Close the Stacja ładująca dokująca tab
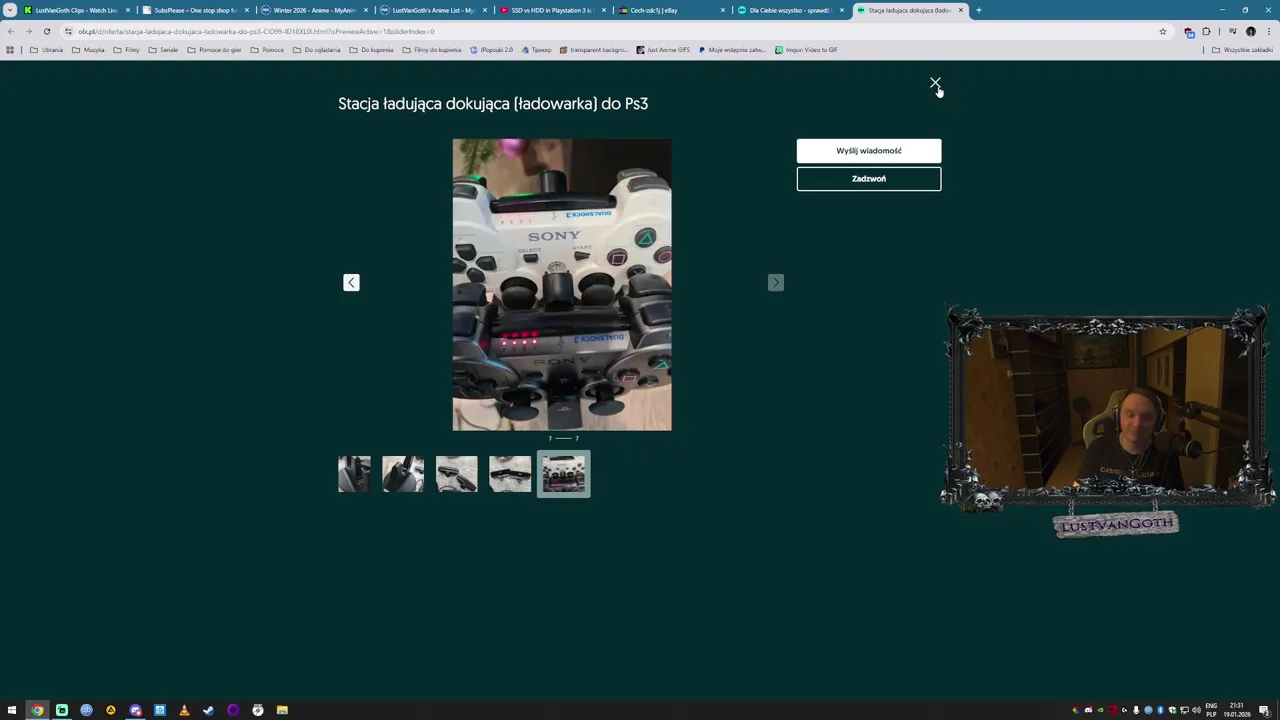Screen dimensions: 1280x720 [961, 10]
